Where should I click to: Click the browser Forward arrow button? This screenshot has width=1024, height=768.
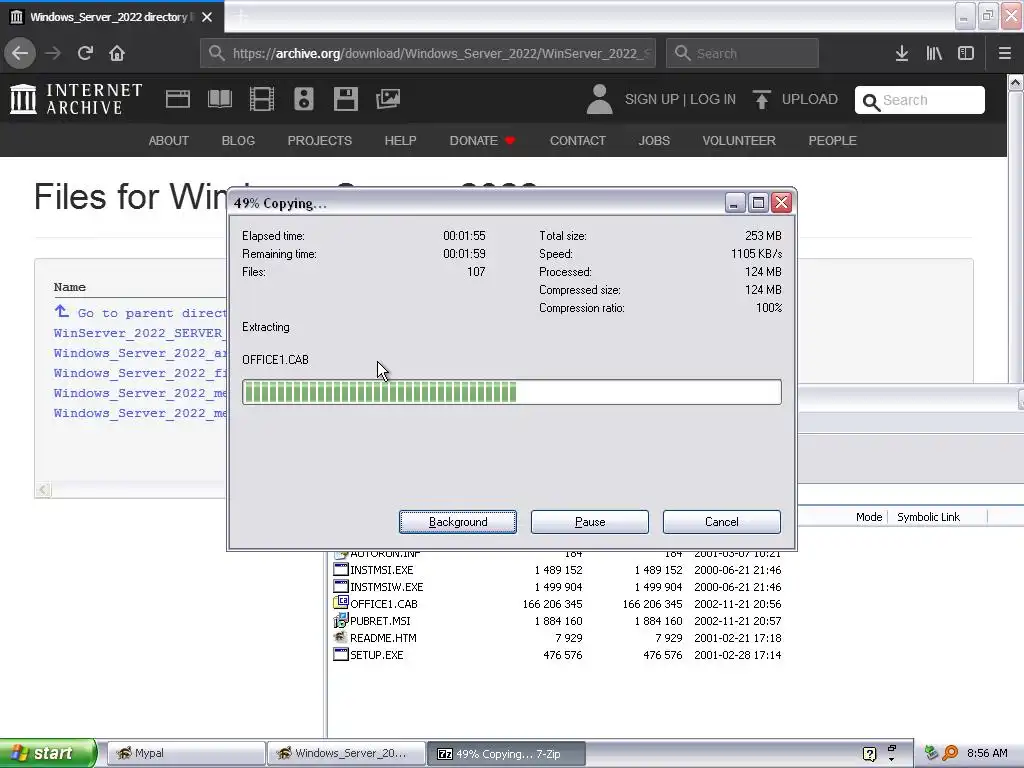click(53, 53)
